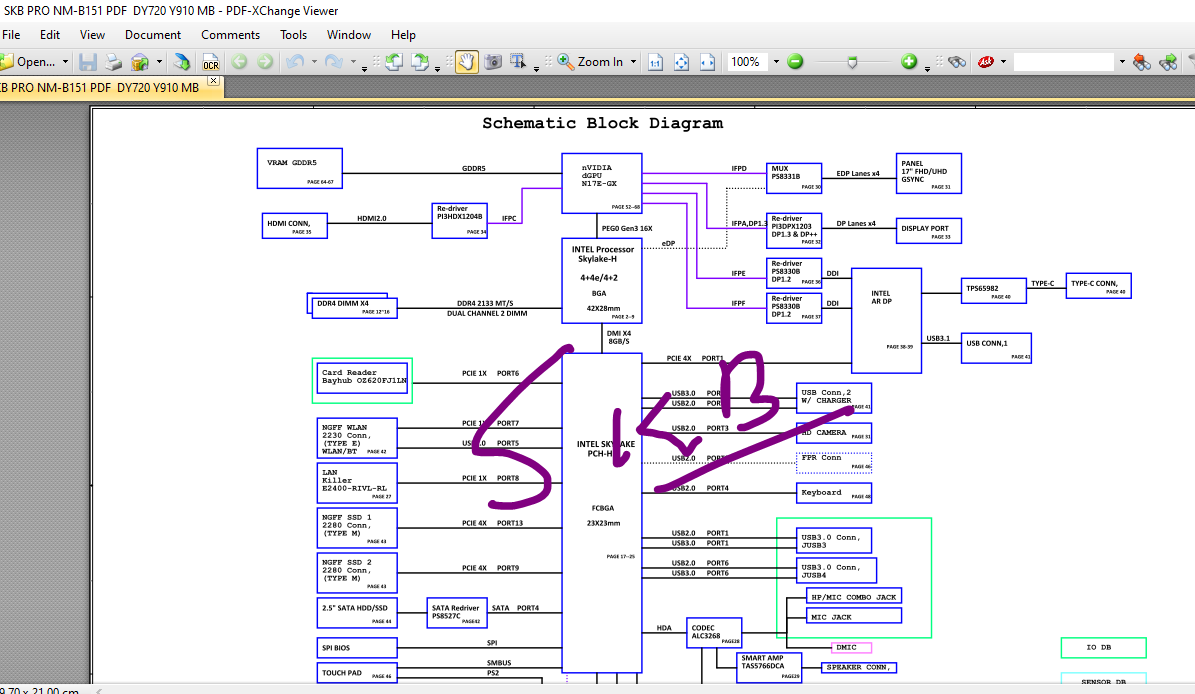Click the Zoom In magnifier tool
The image size is (1195, 694).
589,62
